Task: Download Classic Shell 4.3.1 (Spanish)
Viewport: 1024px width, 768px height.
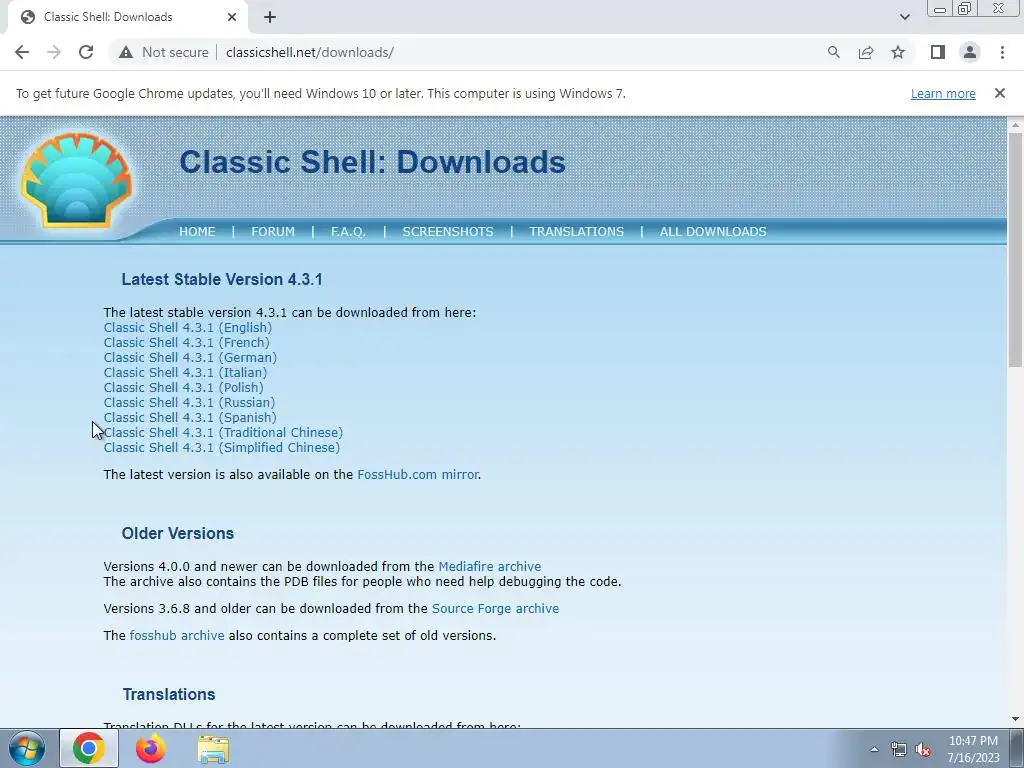Action: coord(190,418)
